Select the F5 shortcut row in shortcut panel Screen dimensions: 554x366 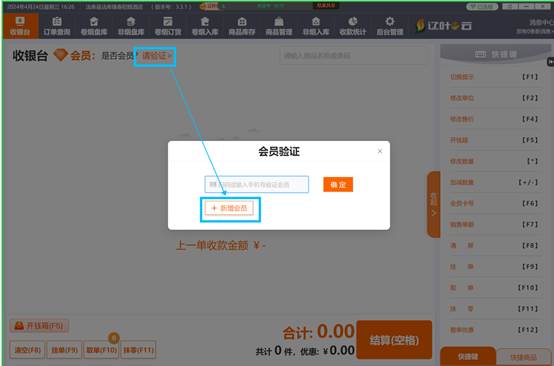494,140
